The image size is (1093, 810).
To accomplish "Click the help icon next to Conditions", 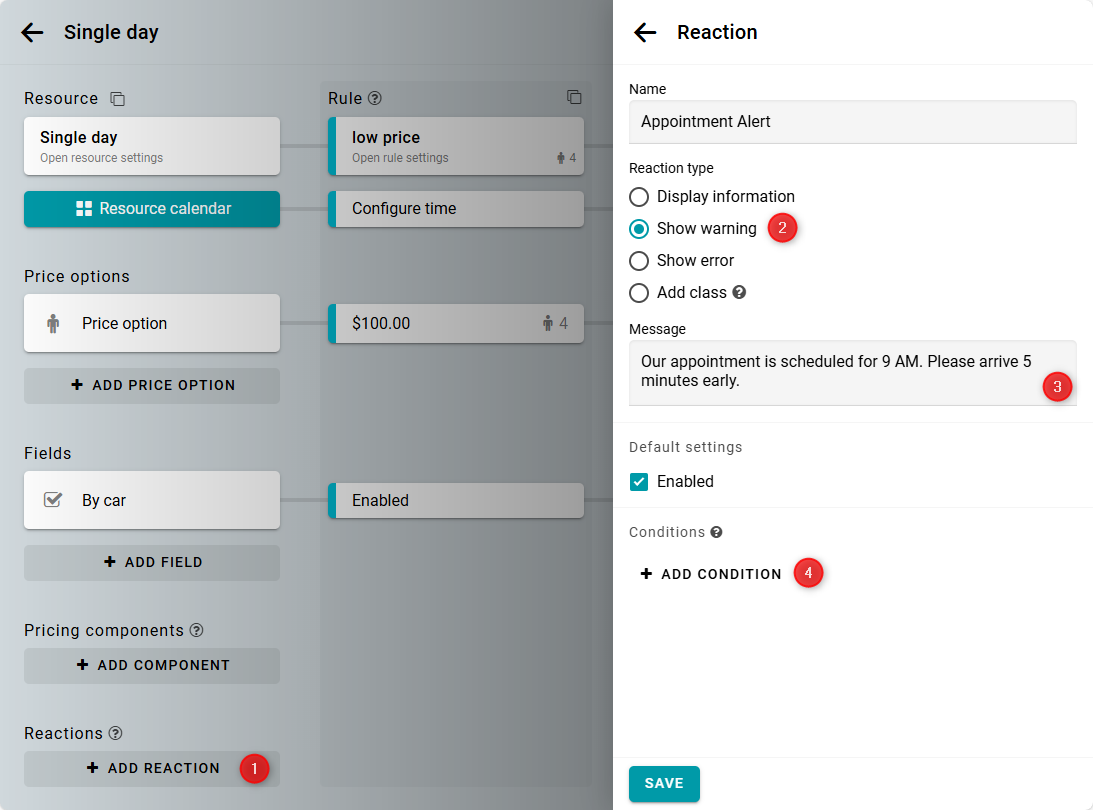I will coord(716,532).
